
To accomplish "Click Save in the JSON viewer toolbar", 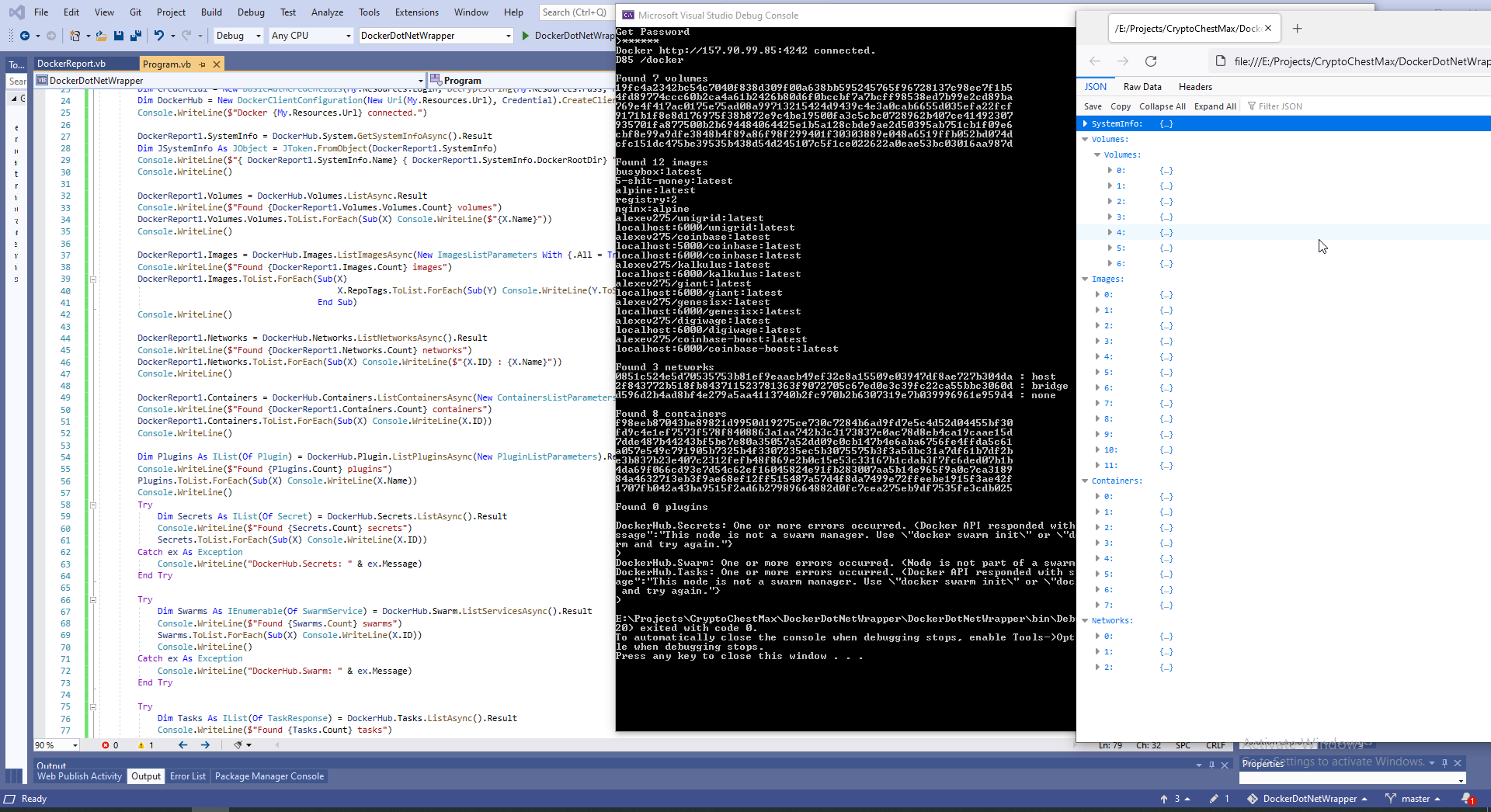I will tap(1093, 106).
